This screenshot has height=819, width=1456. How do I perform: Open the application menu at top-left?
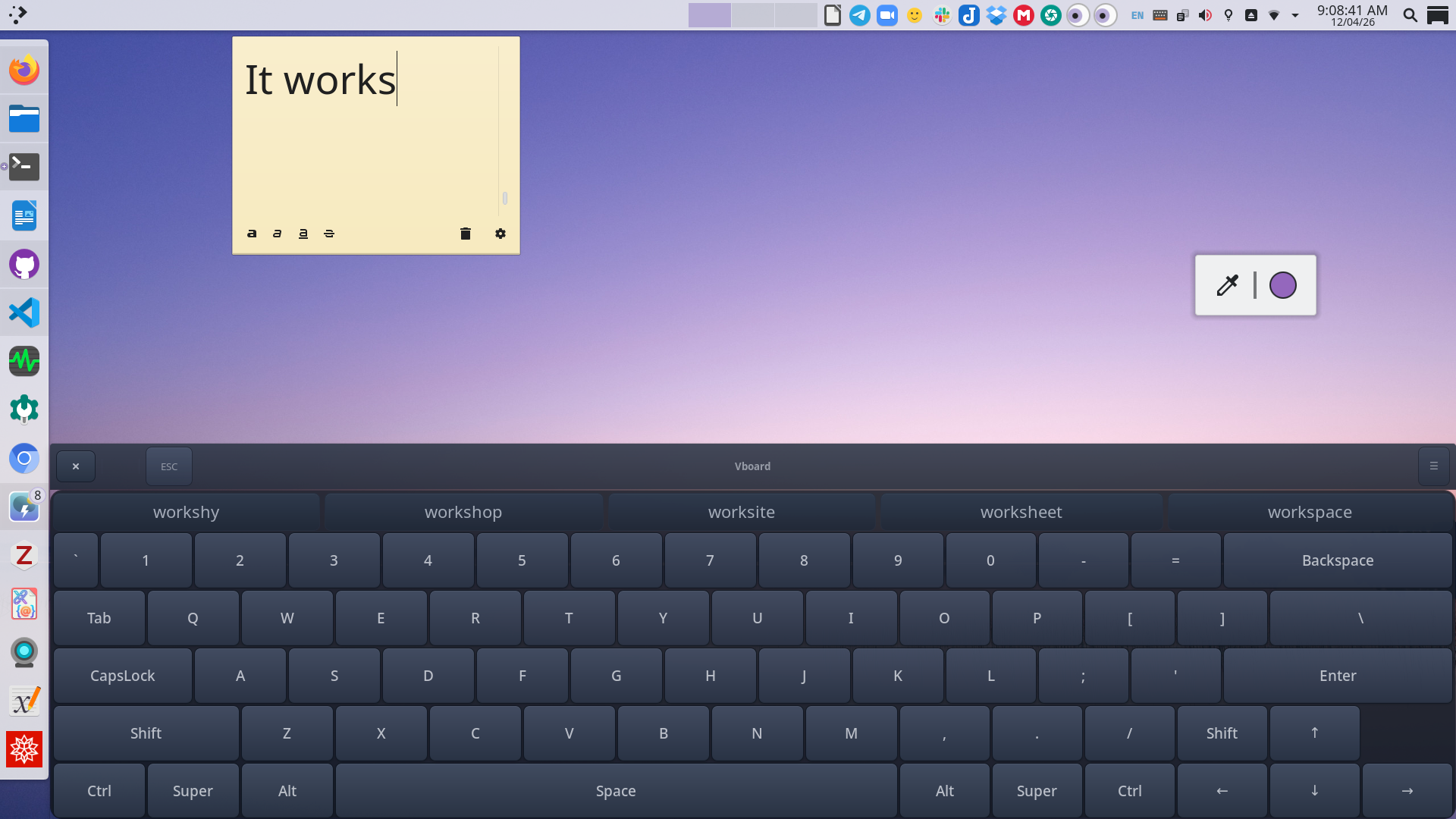tap(17, 14)
